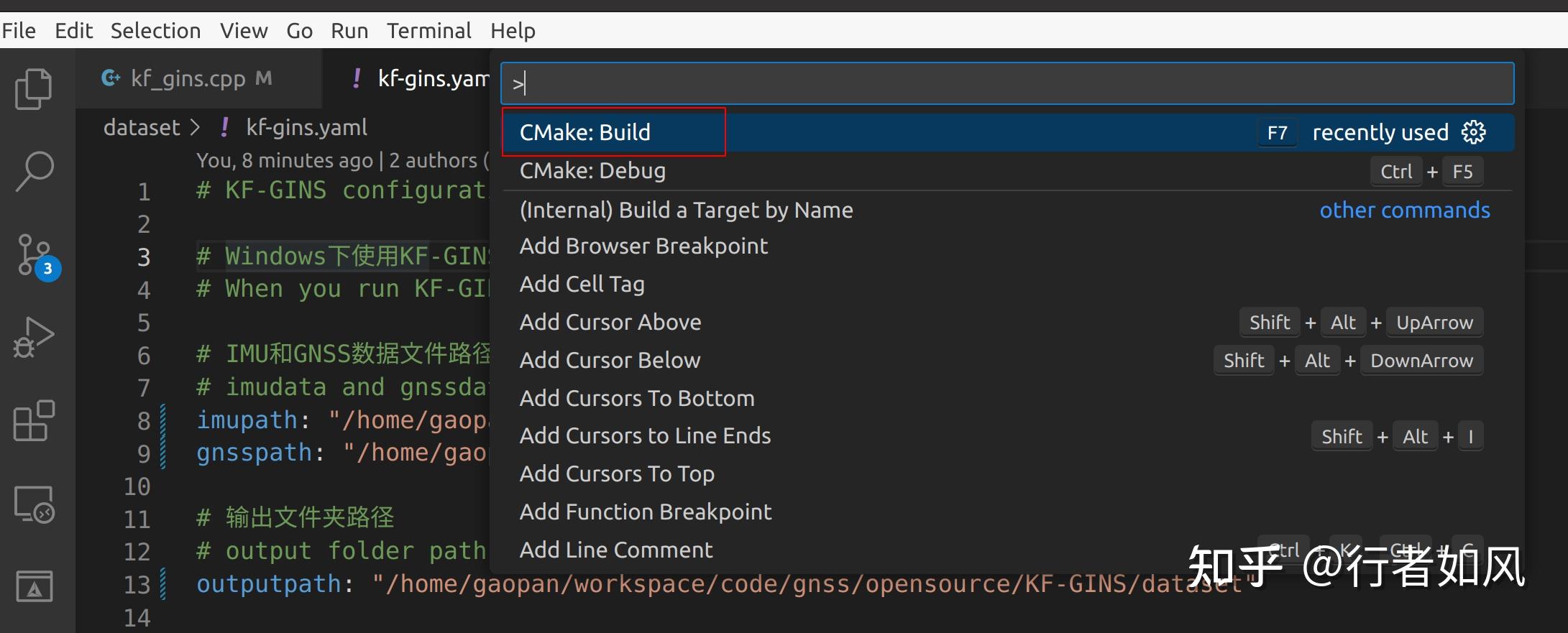1568x633 pixels.
Task: Expand the dataset breadcrumb chevron
Action: 195,128
